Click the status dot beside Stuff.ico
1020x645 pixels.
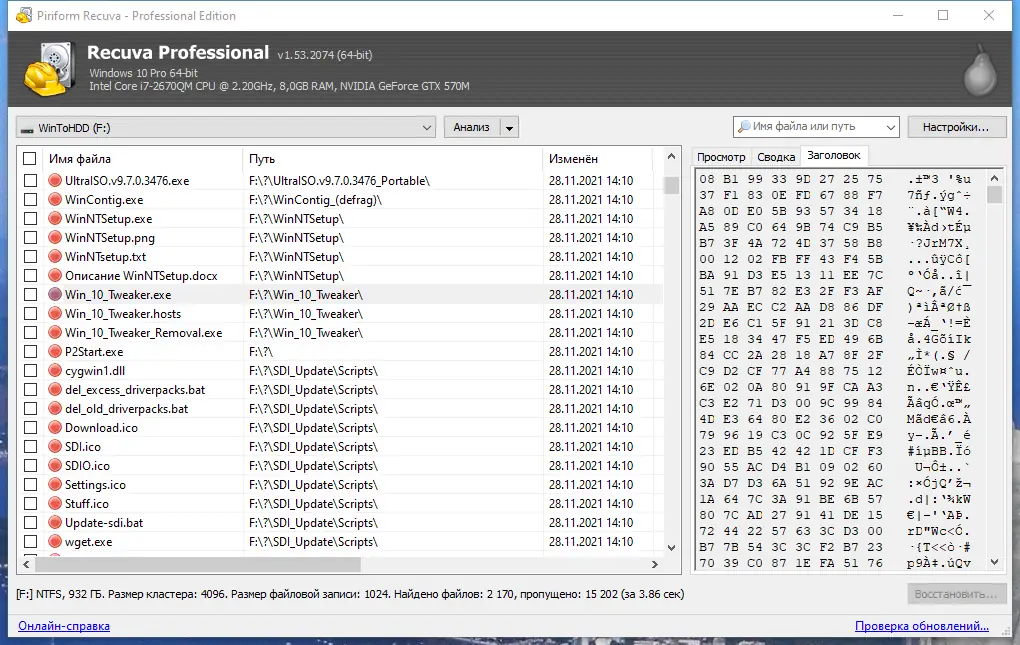55,503
